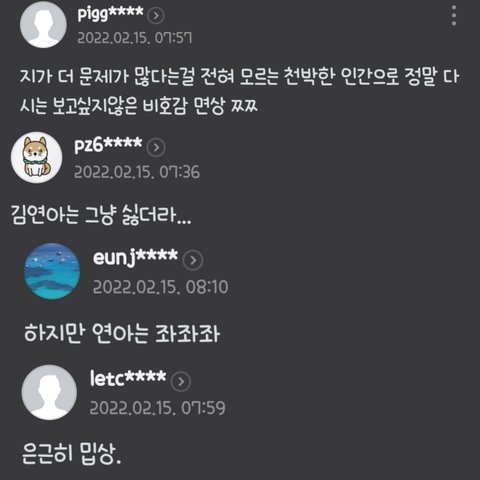Select the timestamp 2022.02.15. 07:57
The width and height of the screenshot is (480, 480).
click(135, 38)
